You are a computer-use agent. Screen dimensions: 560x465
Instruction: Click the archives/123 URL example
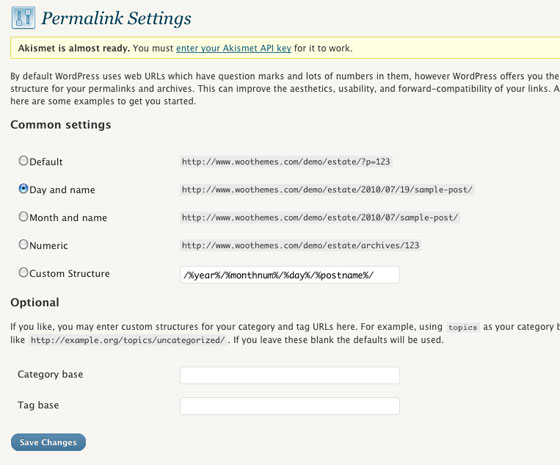(x=300, y=245)
